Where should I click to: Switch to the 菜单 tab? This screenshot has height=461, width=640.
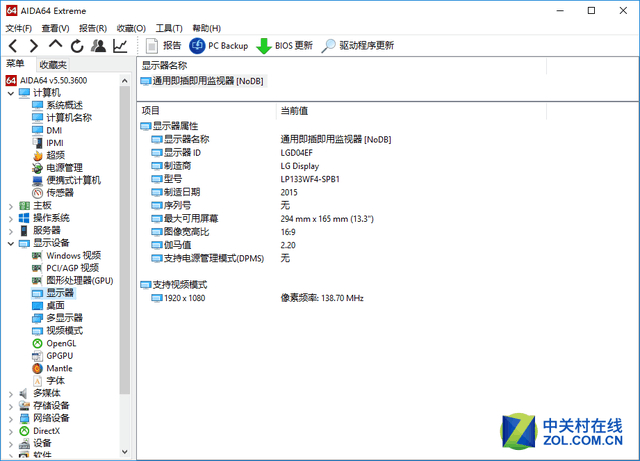(15, 64)
